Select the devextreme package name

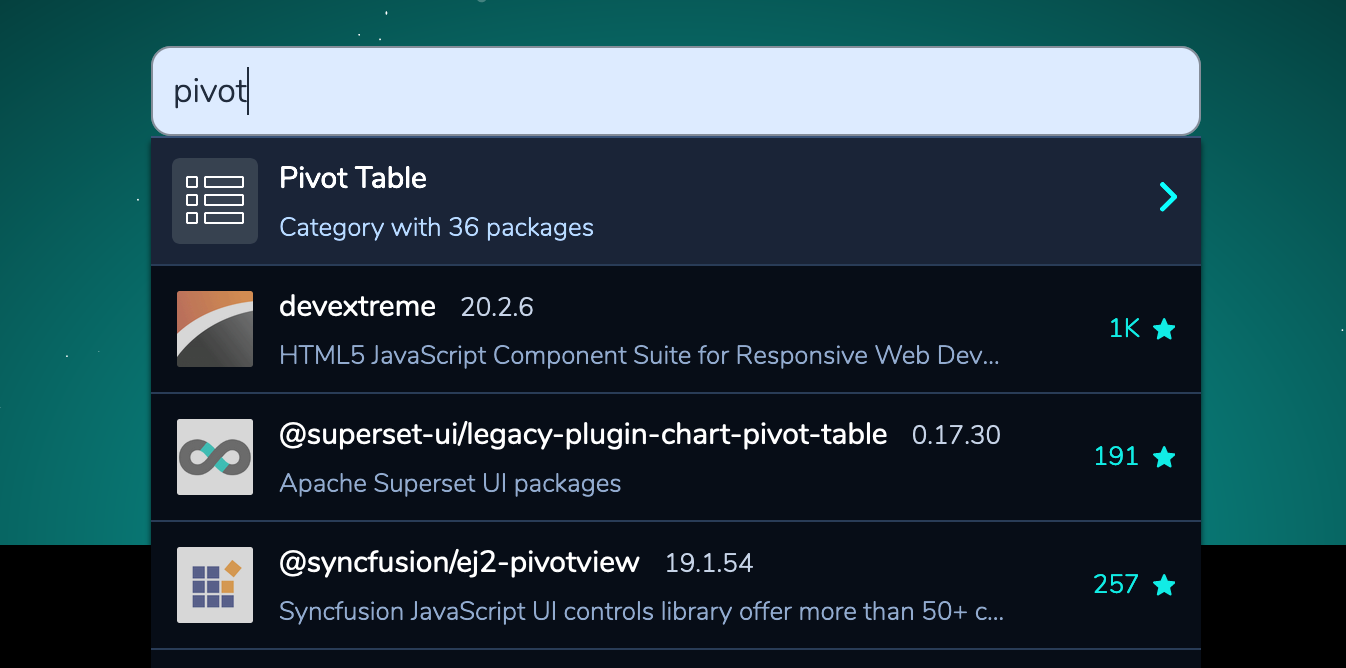pyautogui.click(x=357, y=306)
